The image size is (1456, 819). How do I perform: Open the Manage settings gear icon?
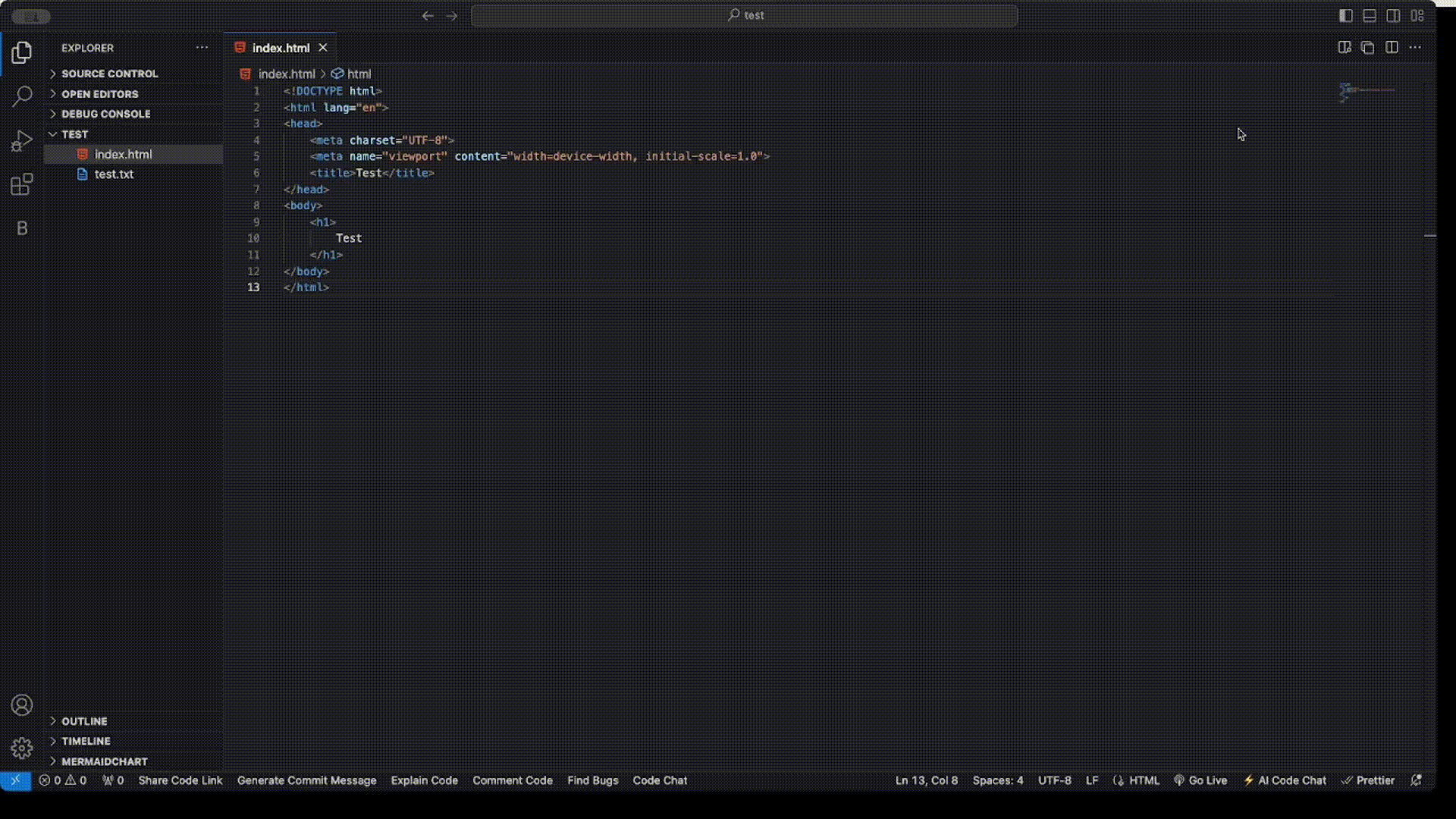point(22,748)
